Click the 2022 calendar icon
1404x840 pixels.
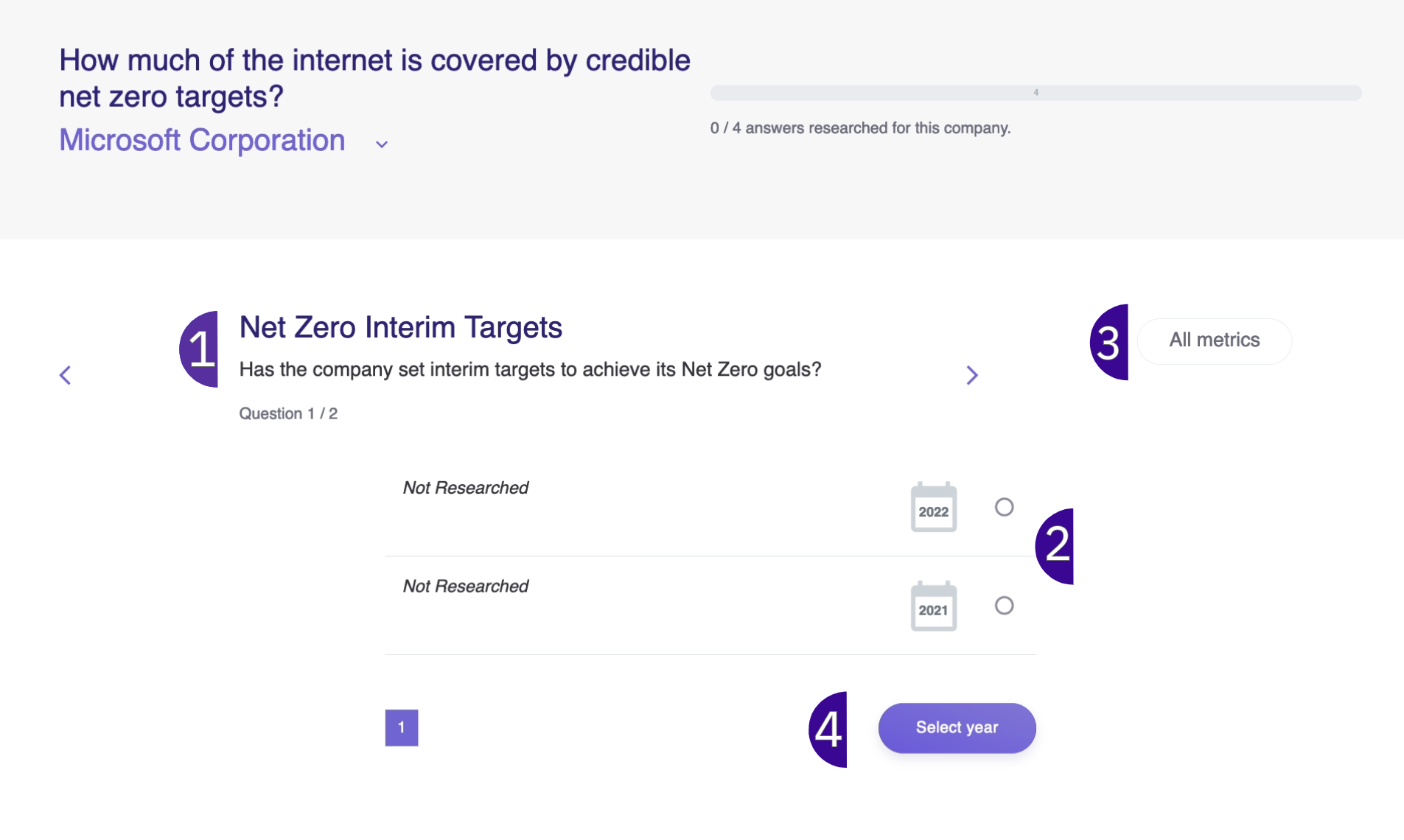click(933, 507)
